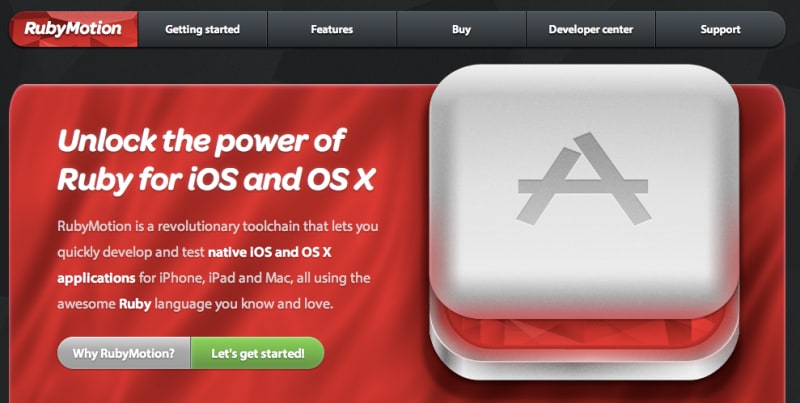Image resolution: width=800 pixels, height=403 pixels.
Task: Click the bold 'Ruby' word in the description
Action: [135, 305]
